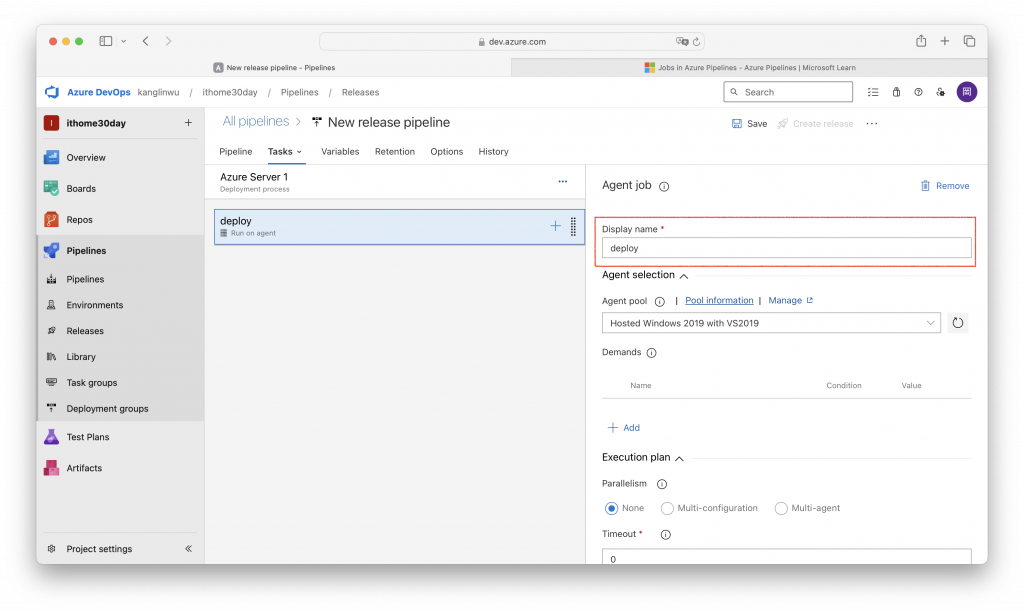Add a task to the deploy job

(x=555, y=226)
